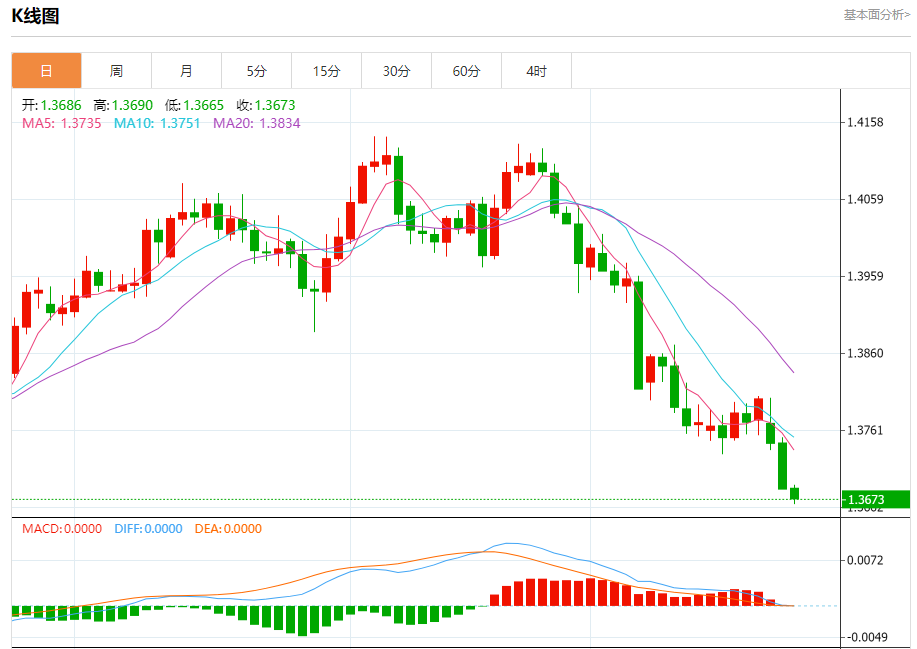Switch to the 月 monthly tab
The width and height of the screenshot is (917, 649).
(x=186, y=71)
